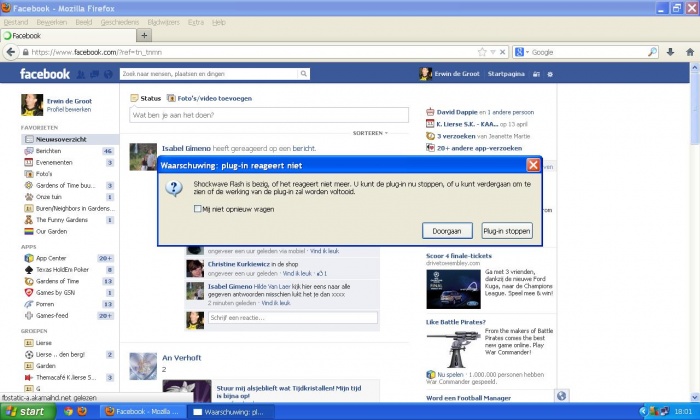The width and height of the screenshot is (700, 420).
Task: Click the bookmark star in address bar
Action: coord(481,52)
